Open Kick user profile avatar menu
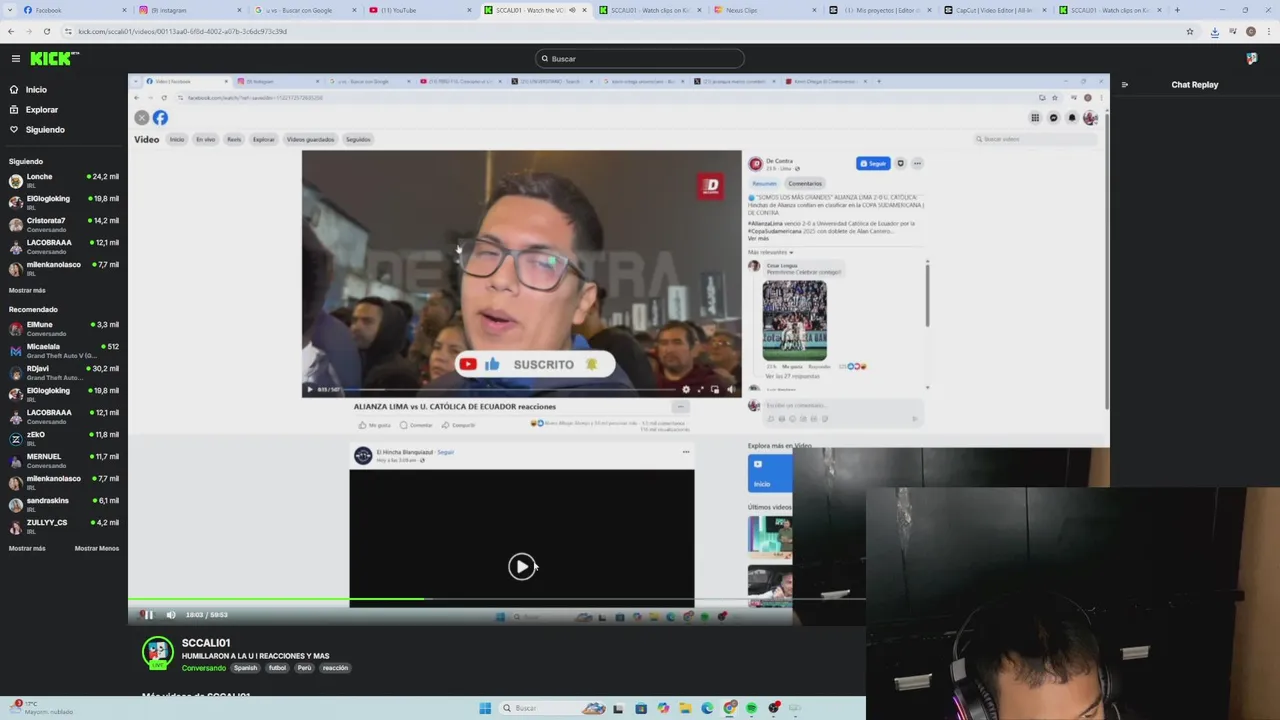The height and width of the screenshot is (720, 1280). tap(1251, 59)
